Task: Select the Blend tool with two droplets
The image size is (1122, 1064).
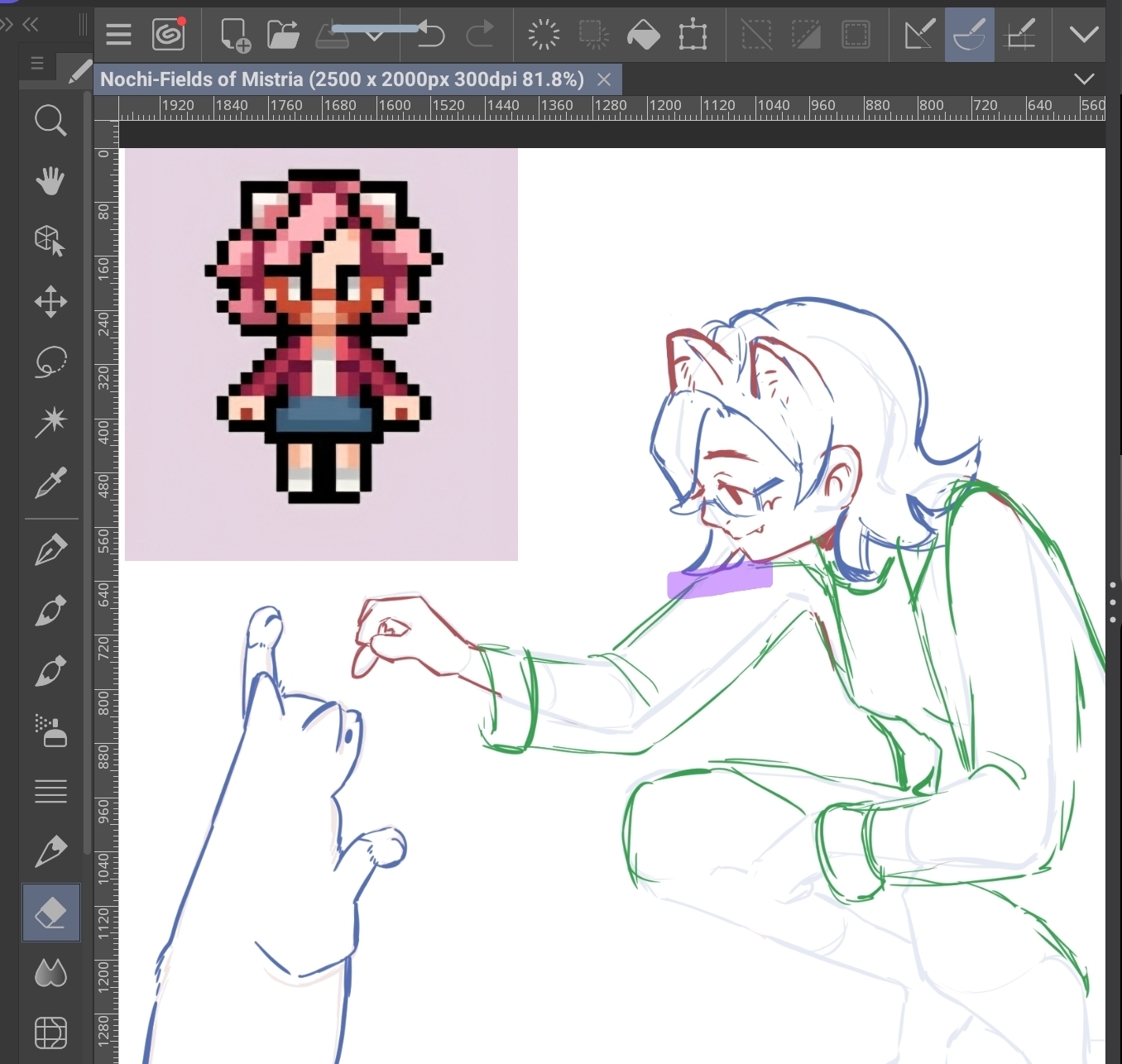Action: pos(50,973)
